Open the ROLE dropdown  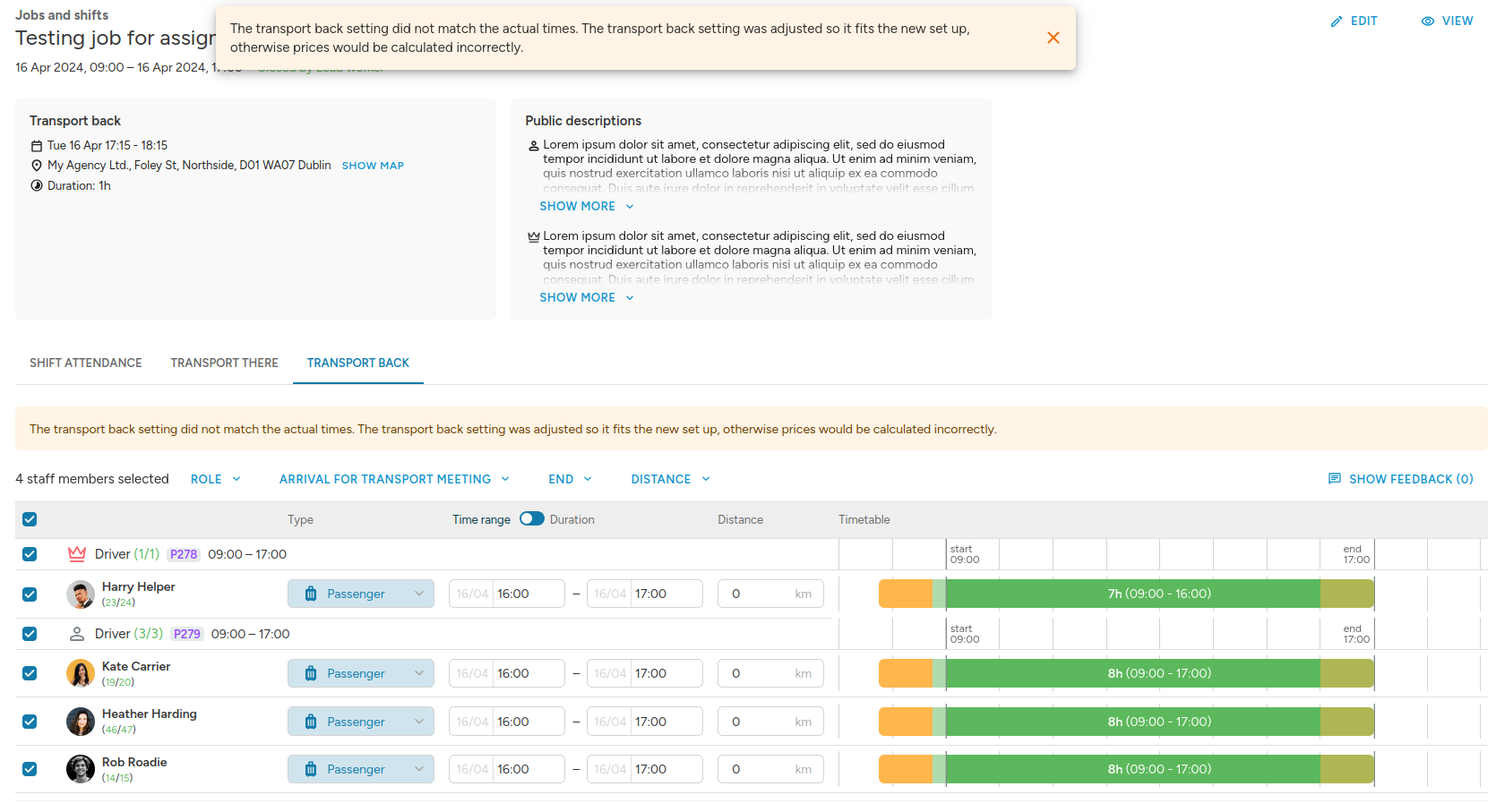216,479
